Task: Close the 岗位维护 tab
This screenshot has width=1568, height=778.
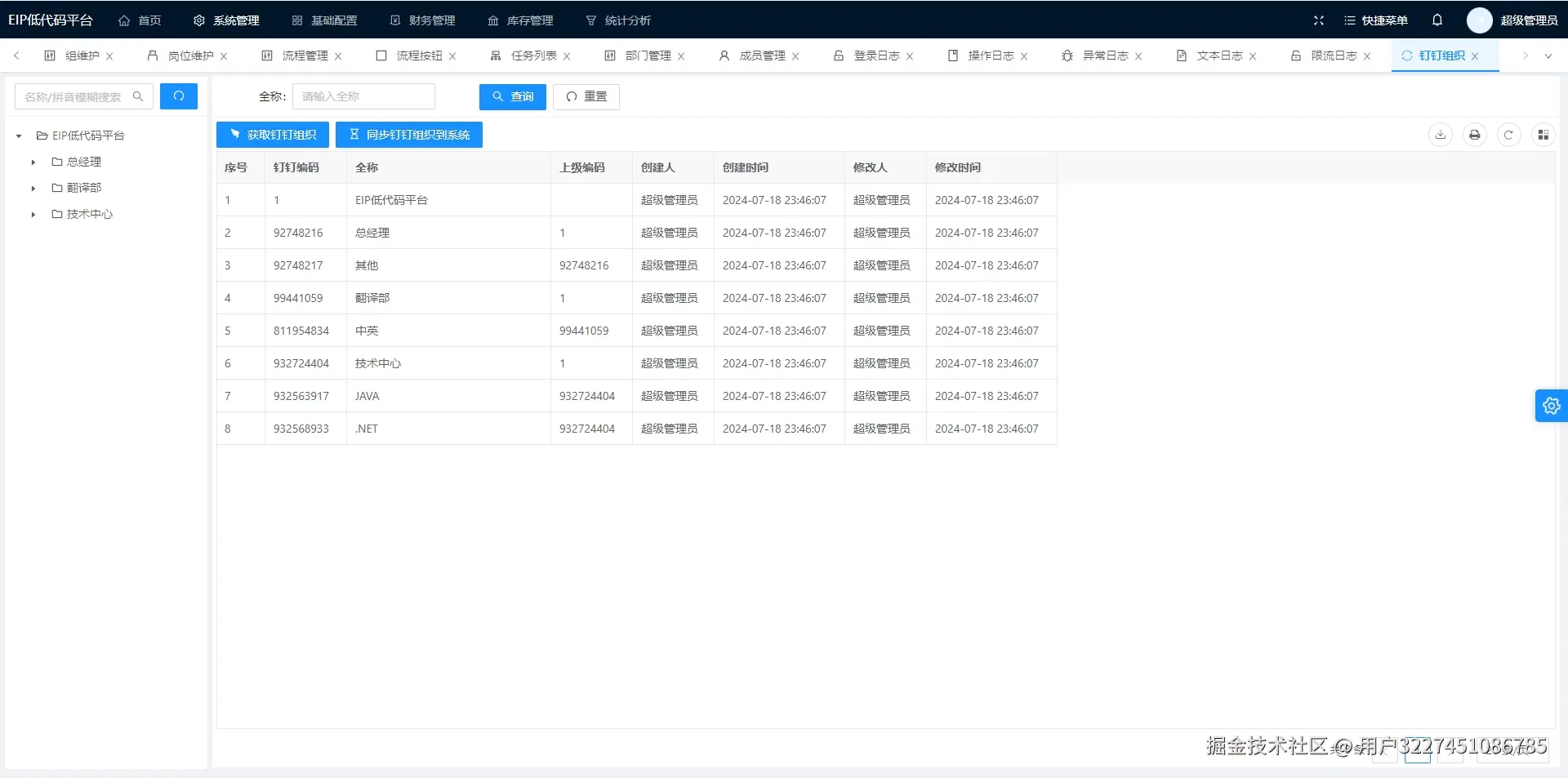Action: [224, 56]
